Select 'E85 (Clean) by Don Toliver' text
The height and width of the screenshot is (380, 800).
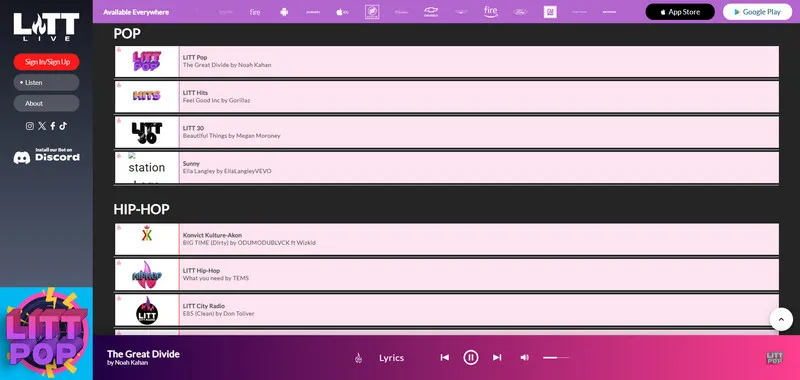click(x=218, y=314)
